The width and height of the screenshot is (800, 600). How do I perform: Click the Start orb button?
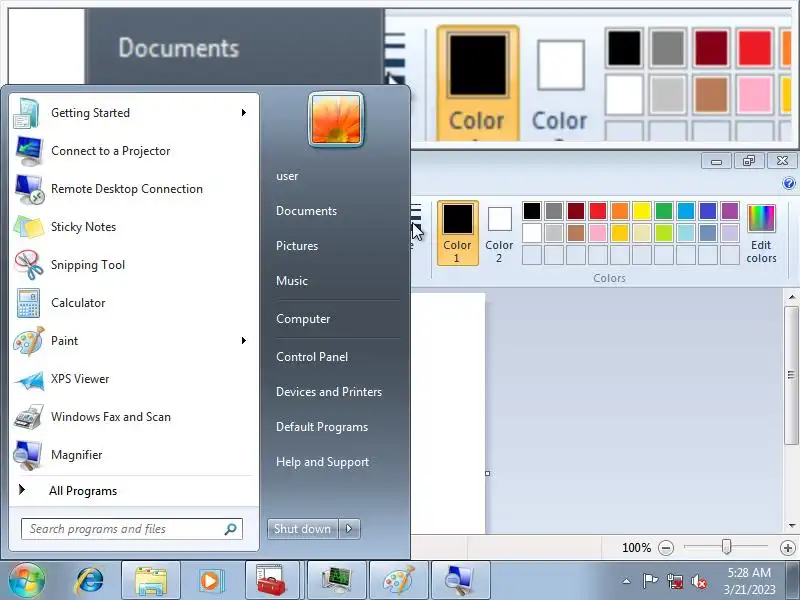click(27, 581)
